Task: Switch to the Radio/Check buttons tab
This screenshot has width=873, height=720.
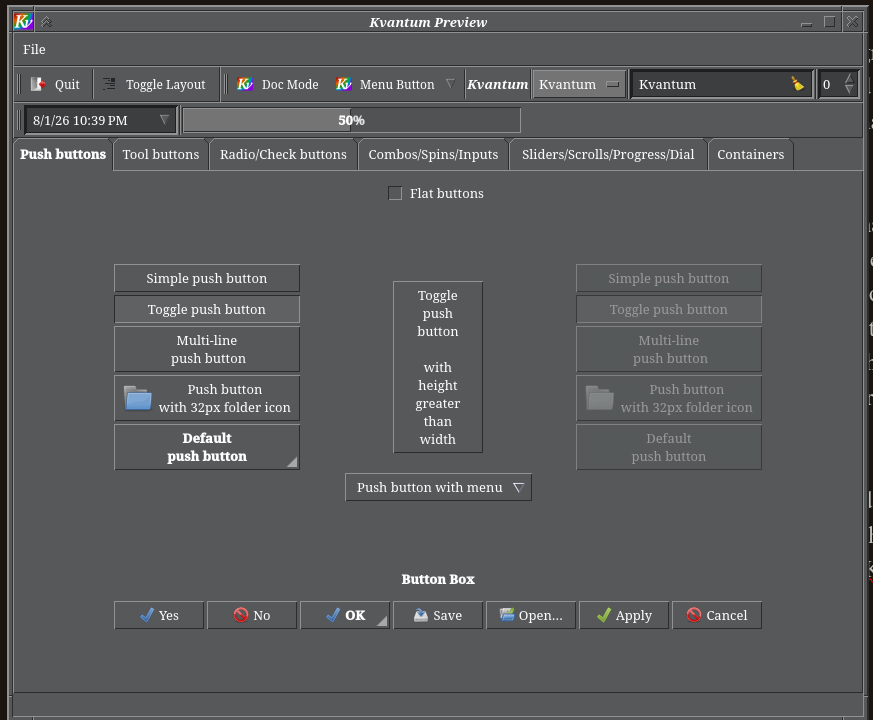Action: pyautogui.click(x=283, y=154)
